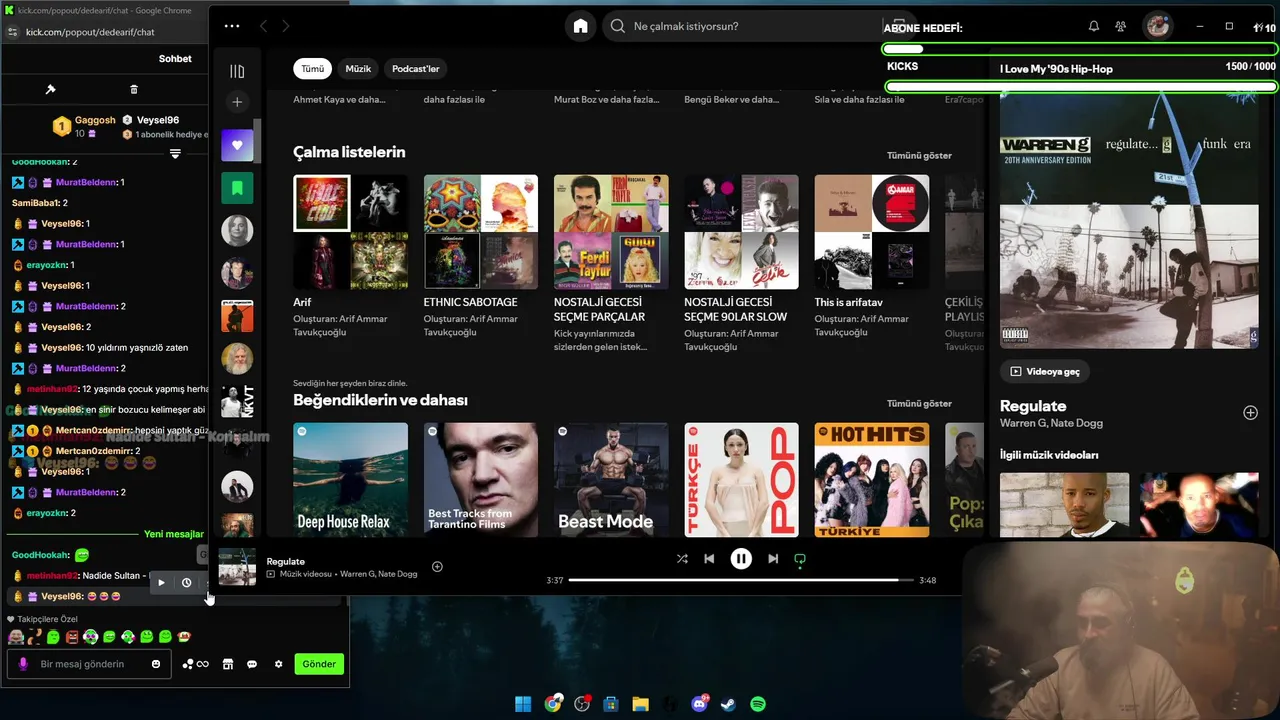Screen dimensions: 1280x720
Task: Open the Kick chat shop icon
Action: click(227, 664)
